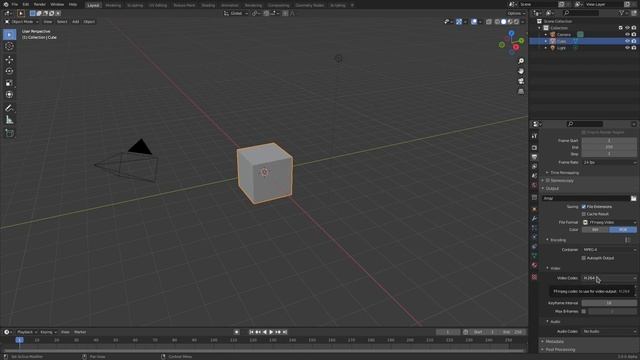This screenshot has height=360, width=640.
Task: Switch perspective/orthographic grid icon
Action: point(521,91)
